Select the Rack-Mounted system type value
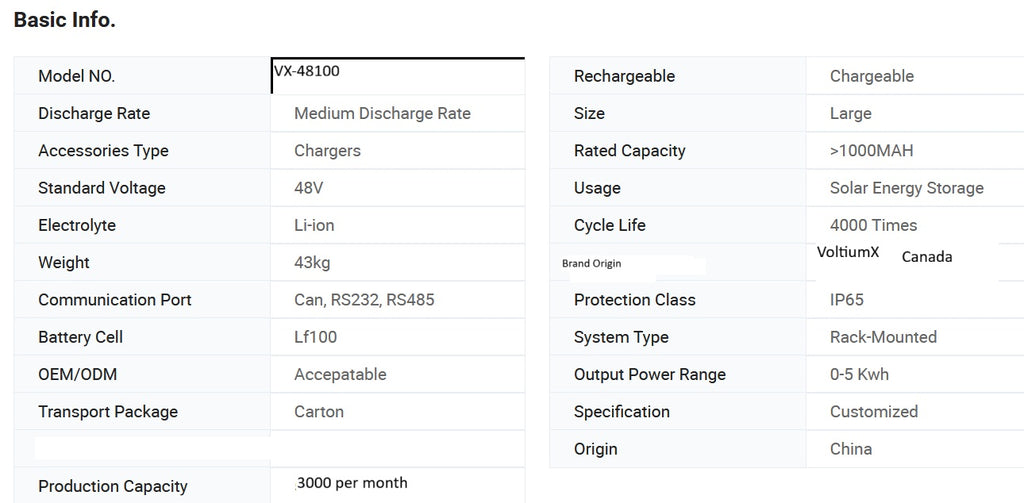The image size is (1024, 503). coord(883,337)
